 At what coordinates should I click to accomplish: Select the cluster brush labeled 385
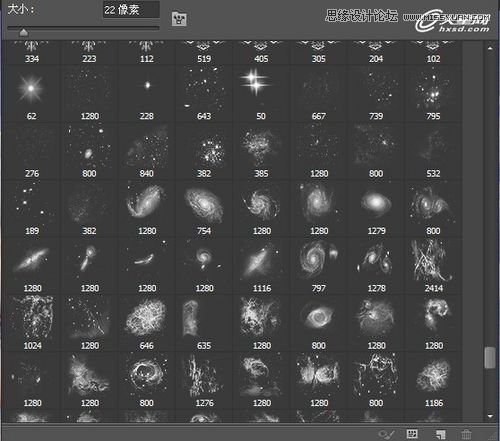[261, 151]
